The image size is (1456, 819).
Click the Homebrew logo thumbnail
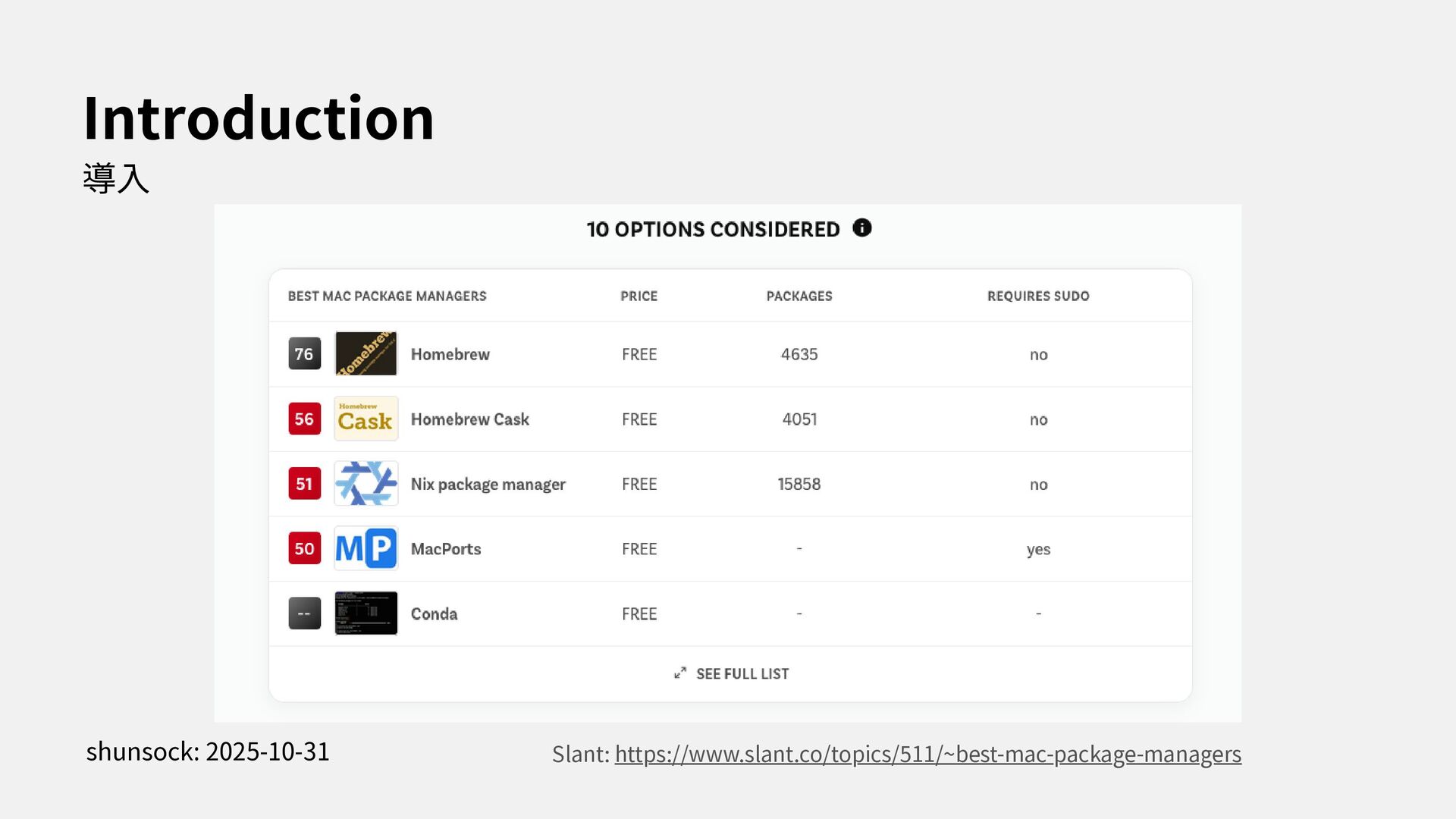tap(366, 353)
